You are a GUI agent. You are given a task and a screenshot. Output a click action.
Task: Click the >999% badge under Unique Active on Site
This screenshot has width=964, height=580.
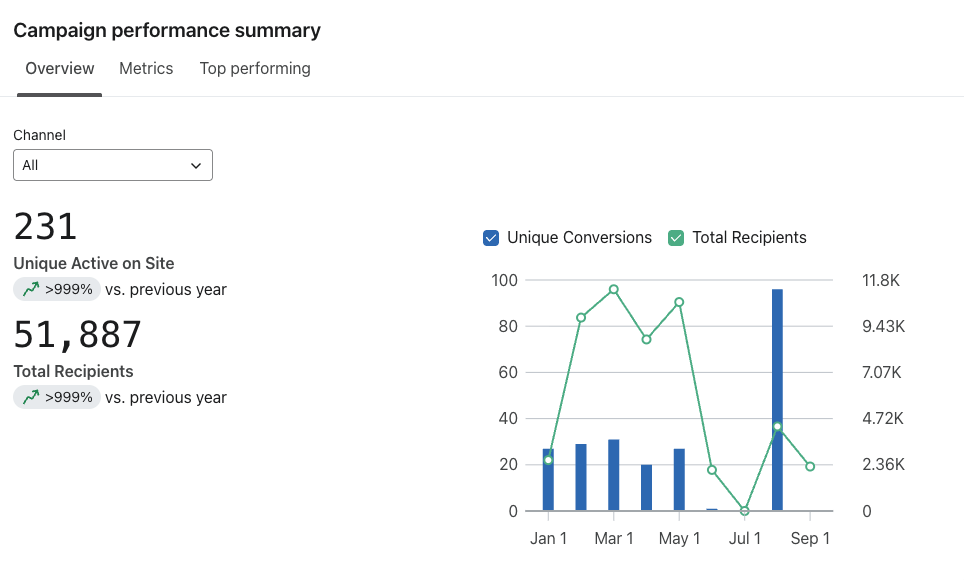coord(56,288)
